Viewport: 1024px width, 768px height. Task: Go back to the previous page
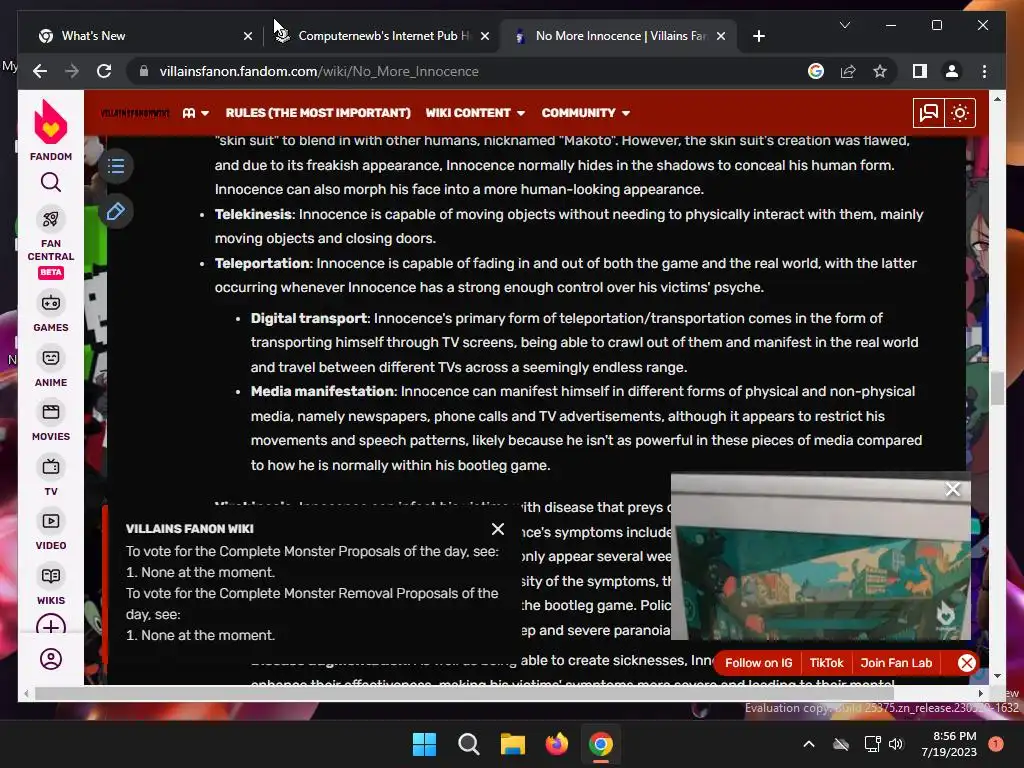coord(40,71)
